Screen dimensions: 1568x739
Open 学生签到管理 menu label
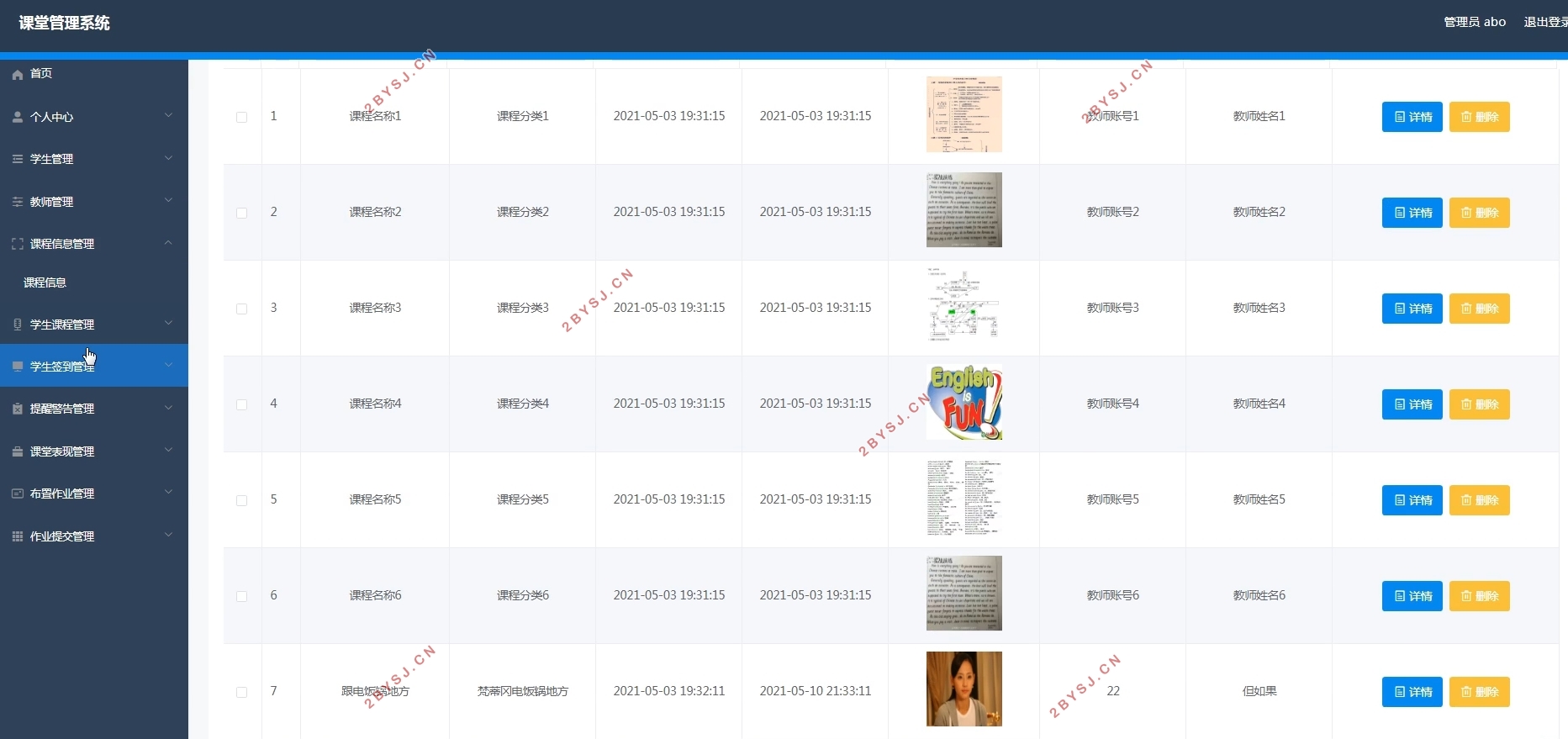tap(62, 367)
